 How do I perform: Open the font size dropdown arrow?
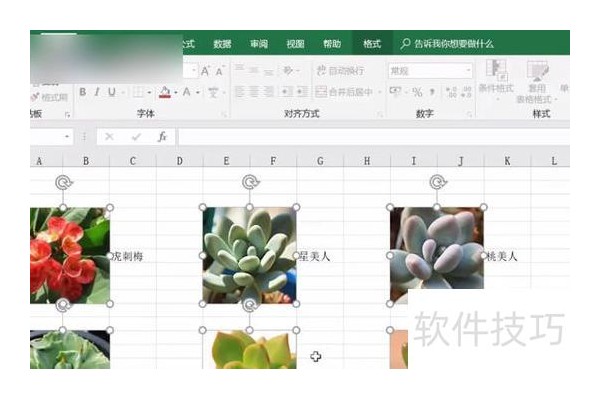tap(194, 70)
